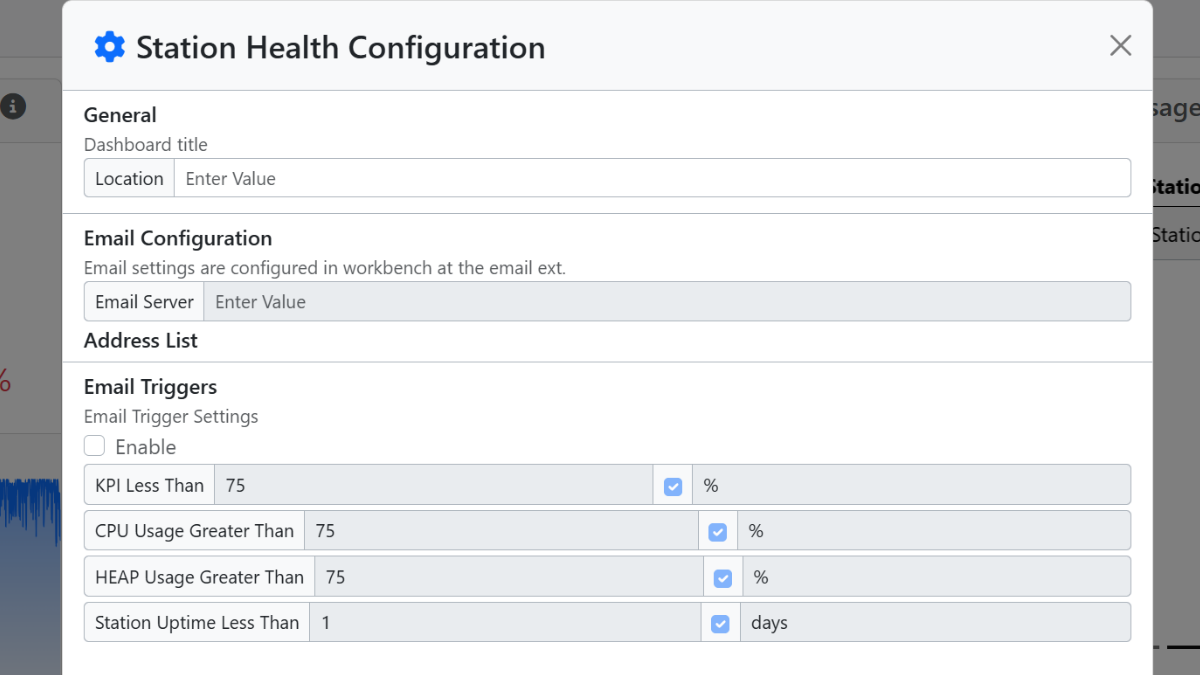Click the Station Uptime Less Than value field

505,624
